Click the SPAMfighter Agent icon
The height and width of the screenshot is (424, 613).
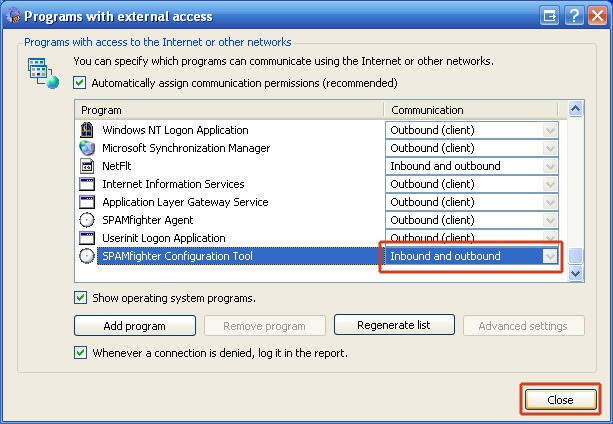pos(87,220)
